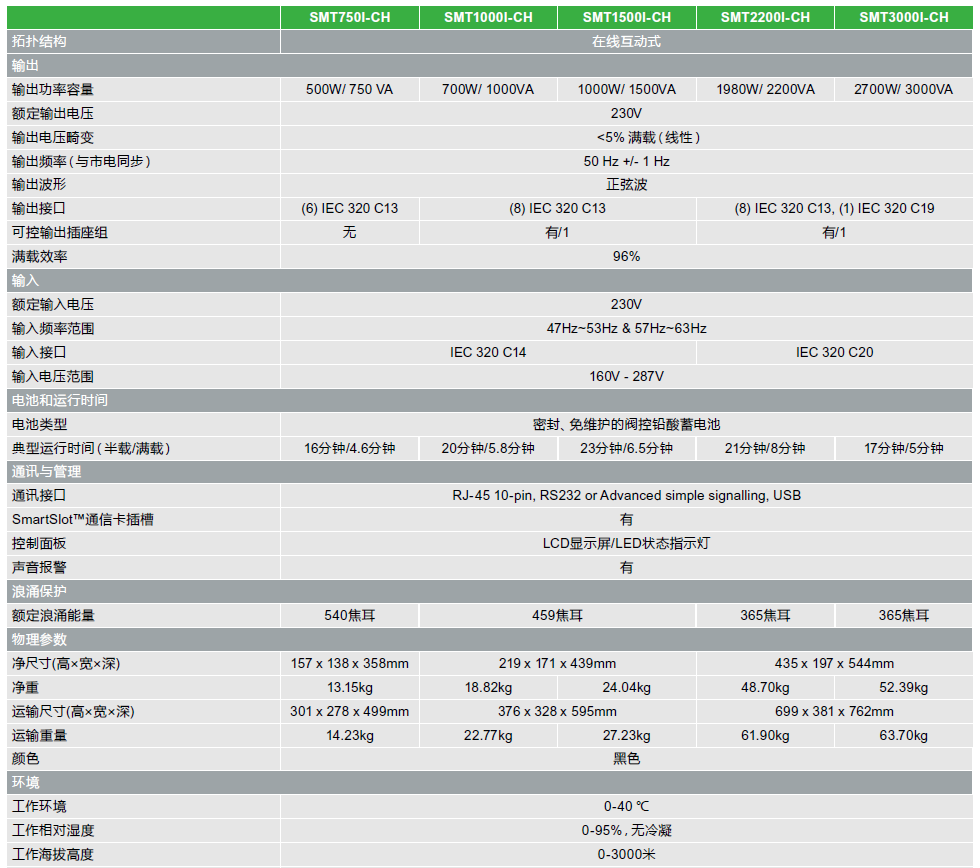Image resolution: width=980 pixels, height=868 pixels.
Task: Click the 正弦波 waveform value
Action: 626,184
